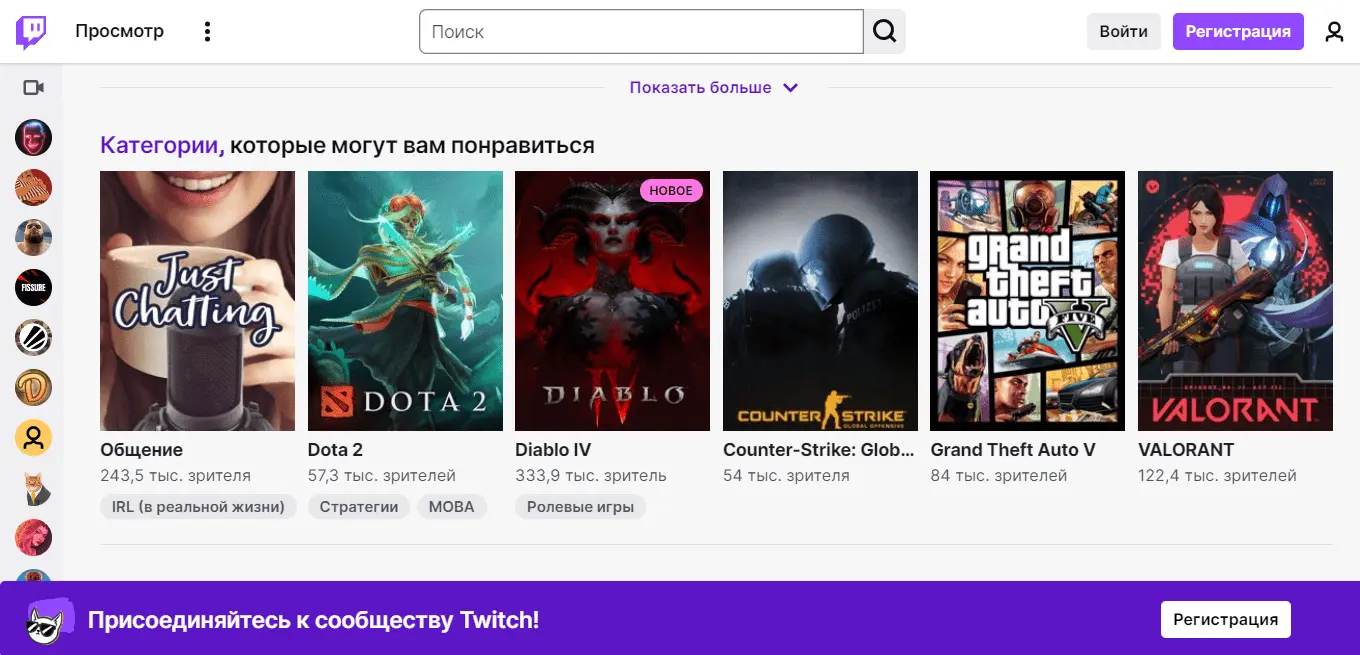Click the Присоединяйтесь к сообществу Twitch! banner text

(314, 620)
